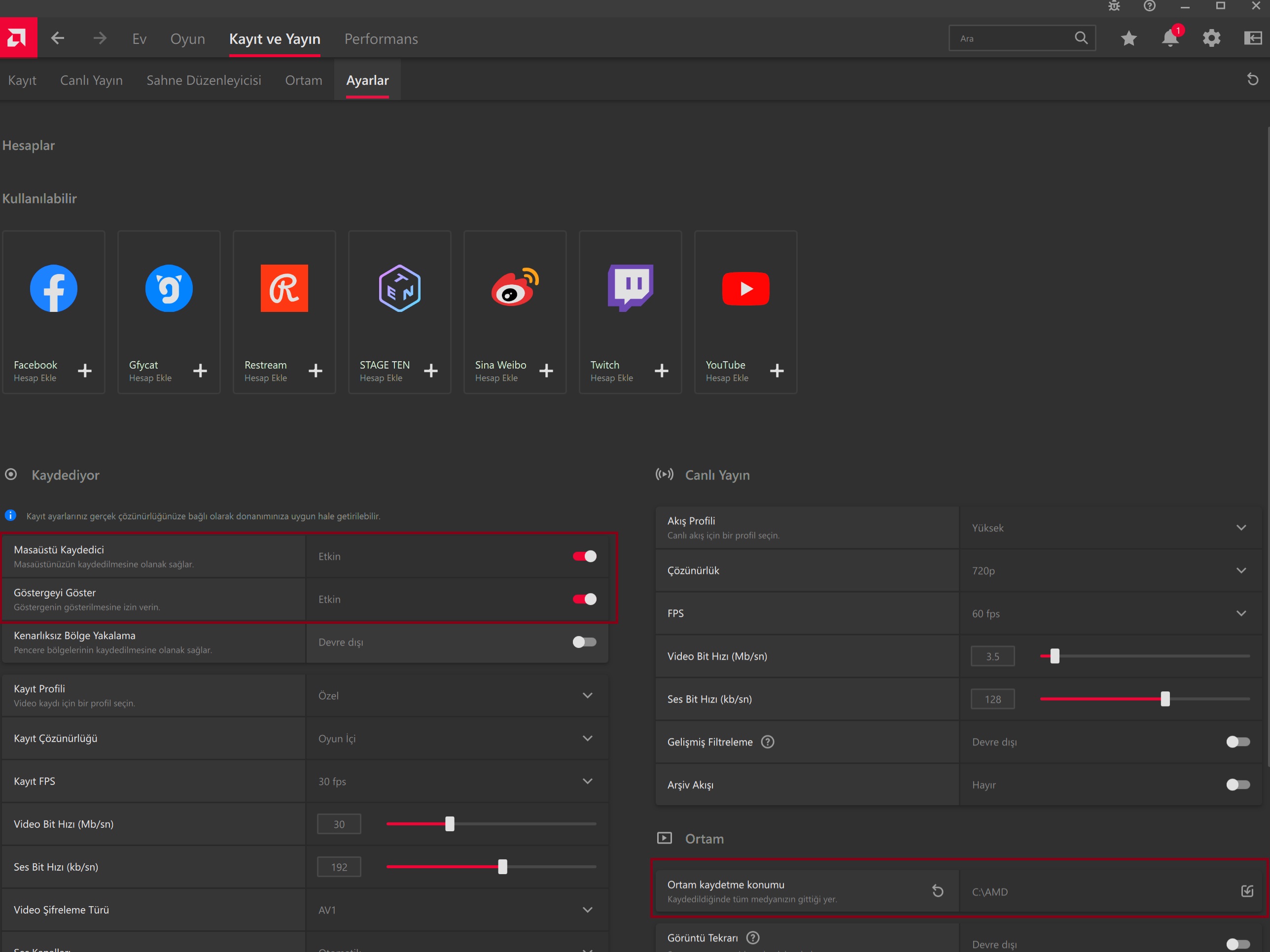Open the settings gear icon
The image size is (1270, 952).
point(1211,38)
